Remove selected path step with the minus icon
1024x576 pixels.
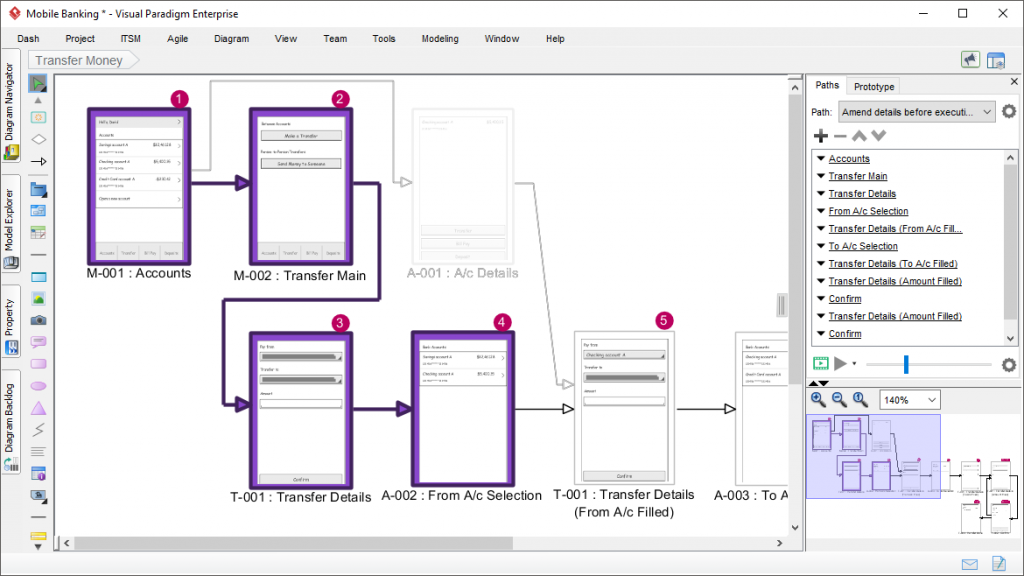840,136
